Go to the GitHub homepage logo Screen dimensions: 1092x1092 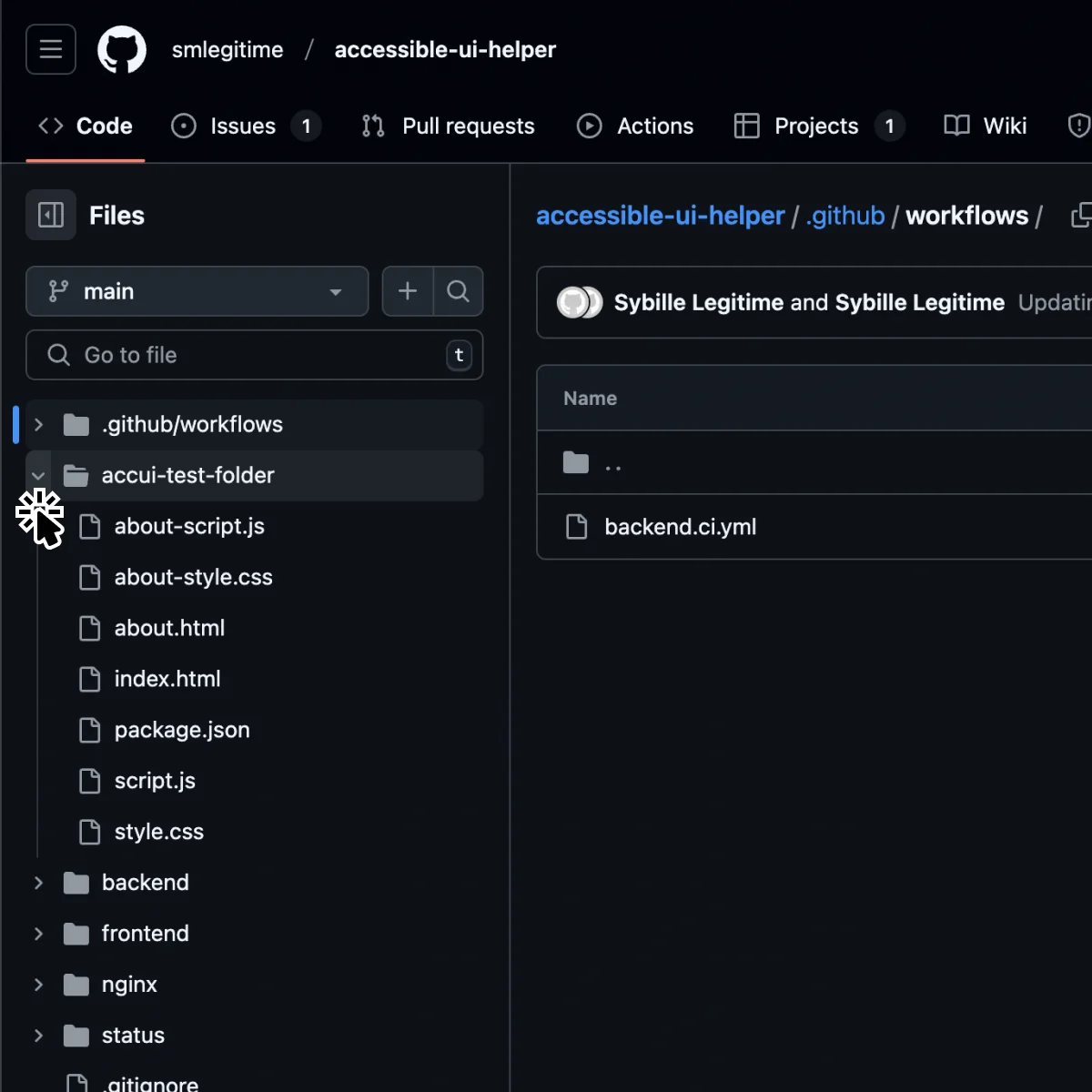pos(122,49)
